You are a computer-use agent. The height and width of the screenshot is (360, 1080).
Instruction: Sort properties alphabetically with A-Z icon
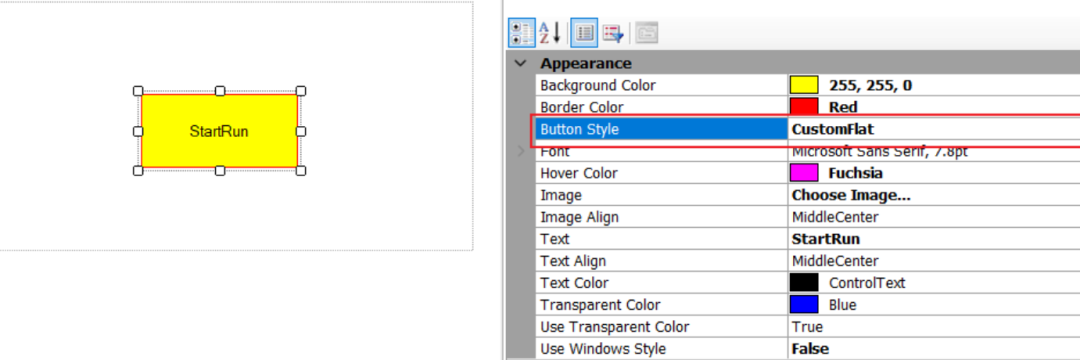(550, 32)
